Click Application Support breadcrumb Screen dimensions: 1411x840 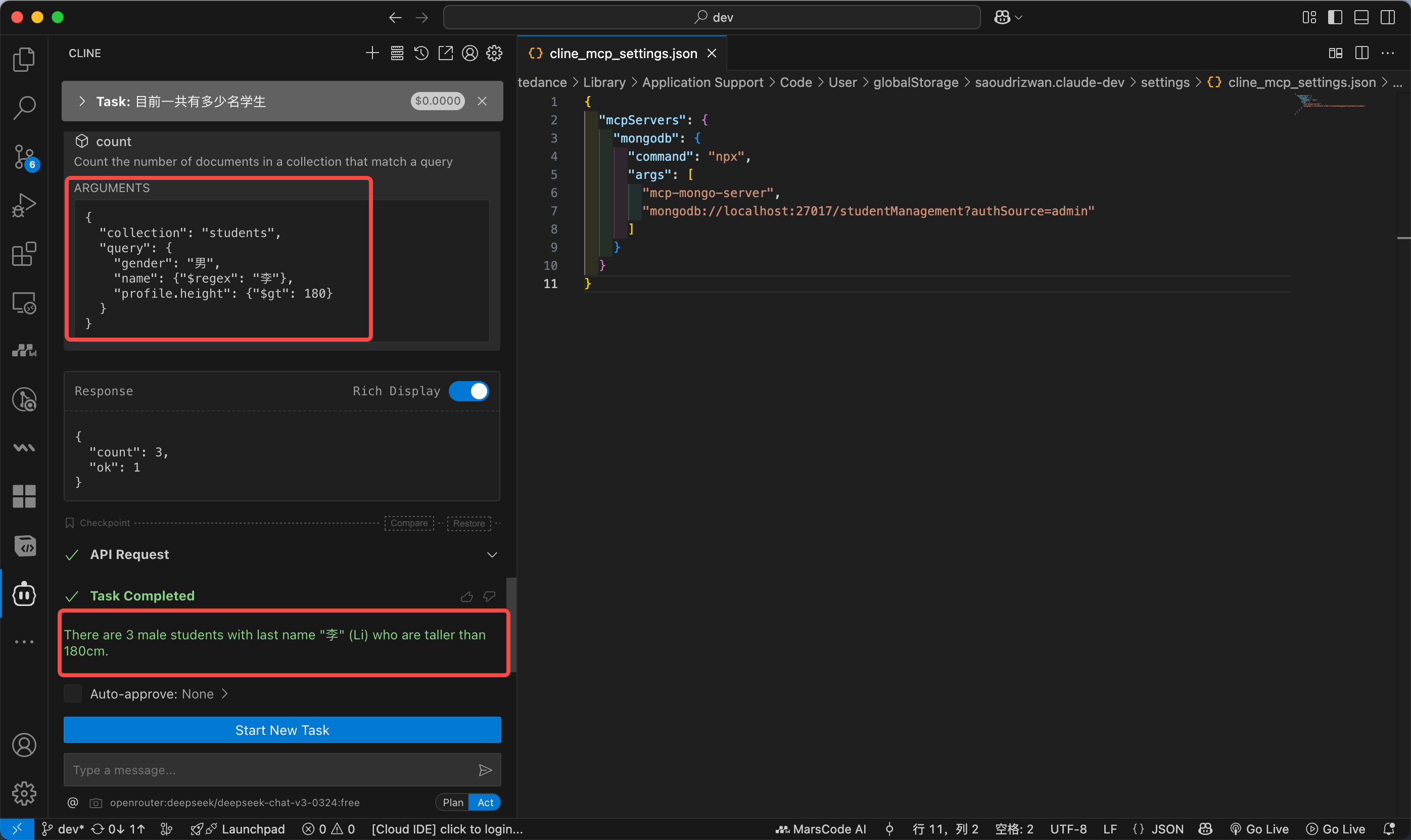702,83
